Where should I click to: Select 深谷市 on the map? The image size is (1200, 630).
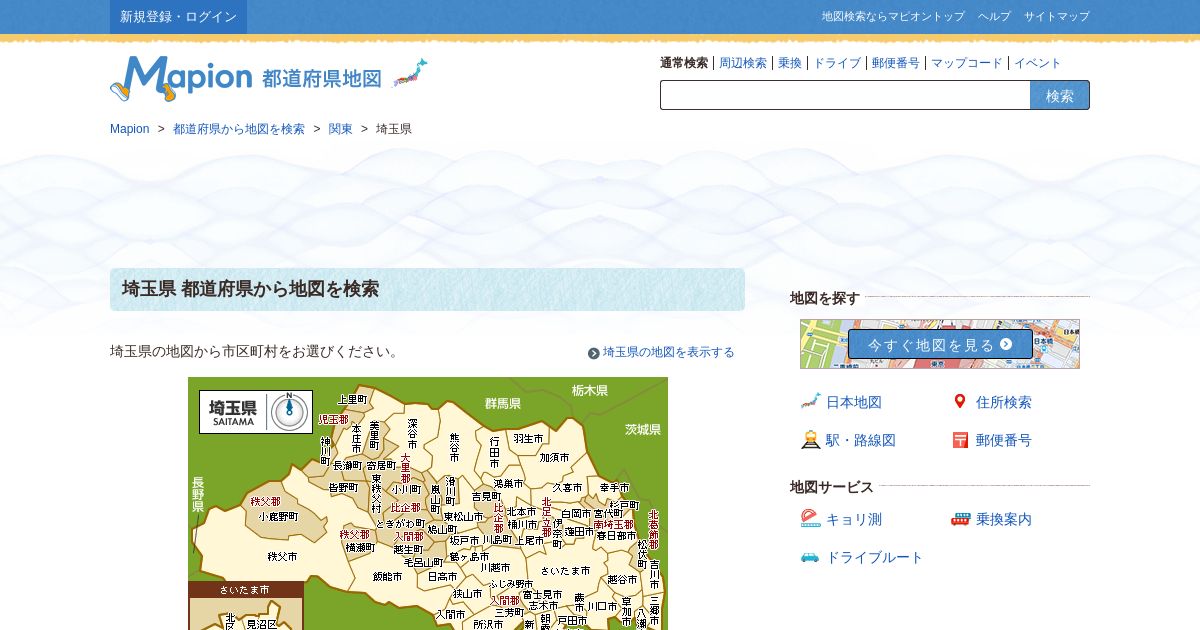click(412, 434)
